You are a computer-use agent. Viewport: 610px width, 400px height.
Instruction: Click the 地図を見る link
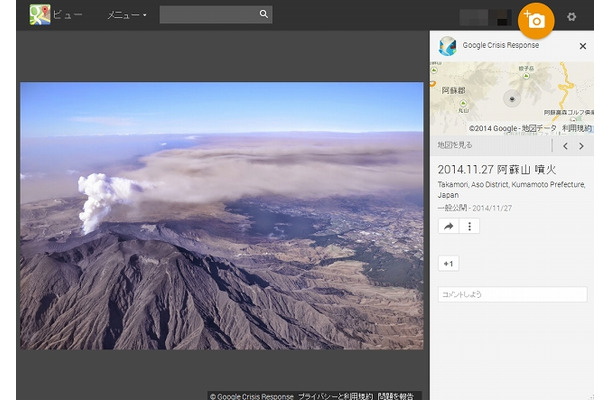pyautogui.click(x=456, y=146)
